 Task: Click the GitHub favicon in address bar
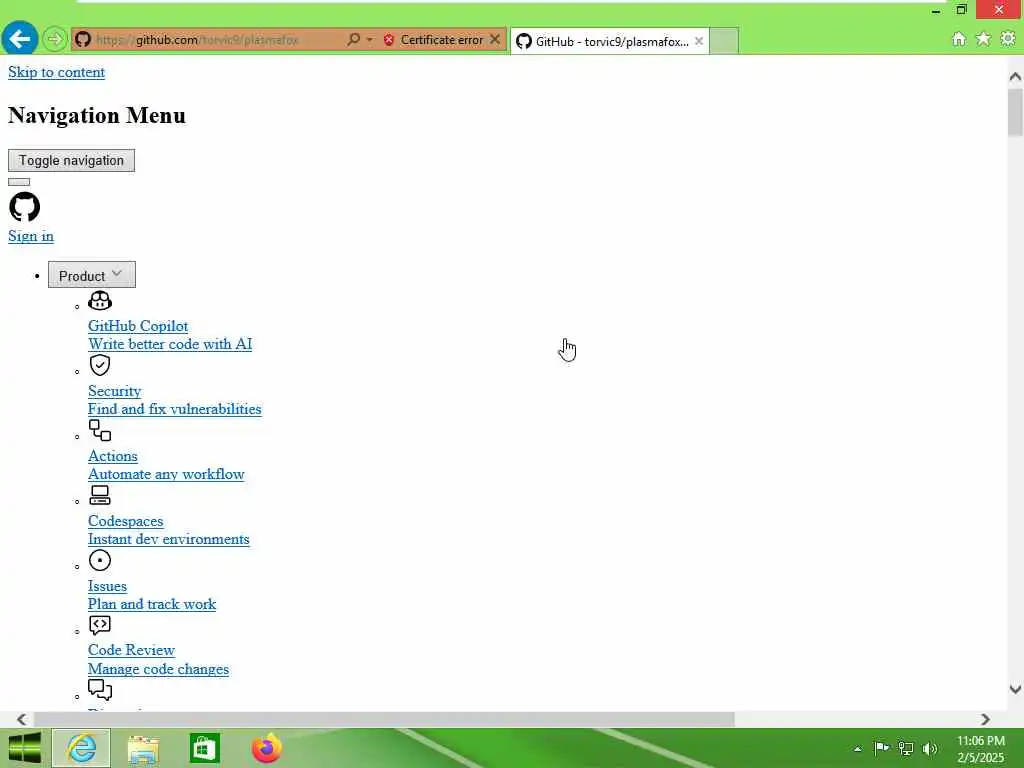tap(82, 40)
